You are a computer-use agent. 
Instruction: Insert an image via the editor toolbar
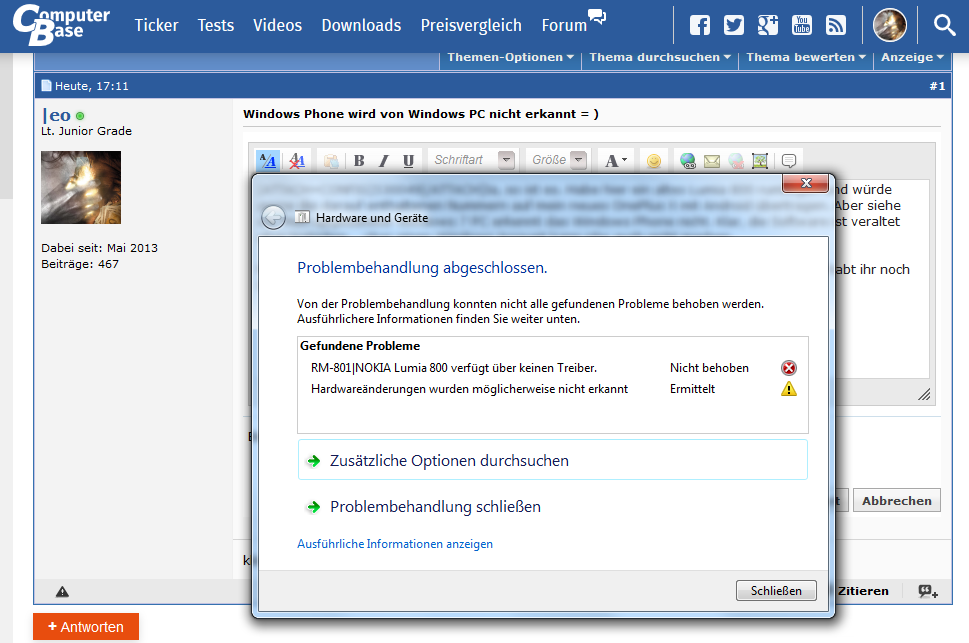click(760, 161)
